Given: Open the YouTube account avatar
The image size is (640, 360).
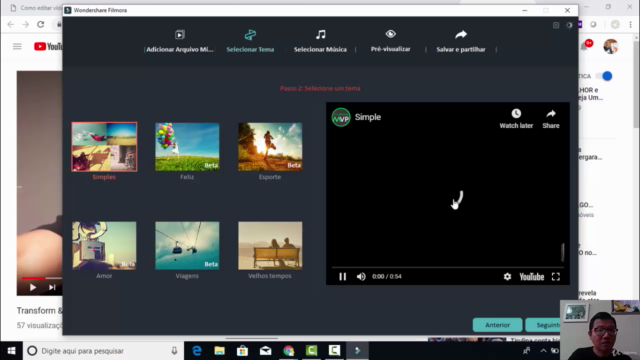Looking at the screenshot, I should [x=611, y=47].
